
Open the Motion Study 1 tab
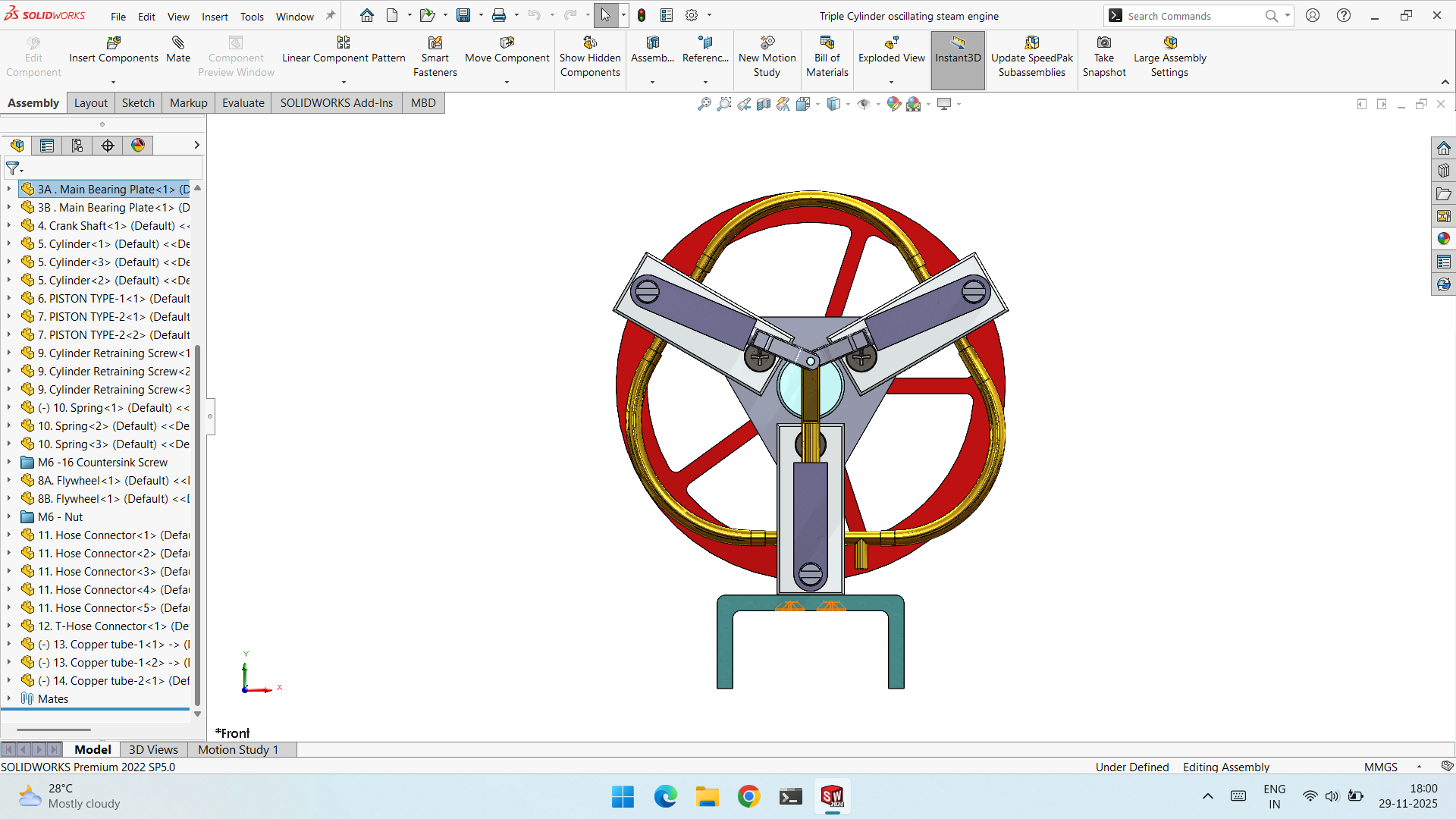tap(238, 750)
